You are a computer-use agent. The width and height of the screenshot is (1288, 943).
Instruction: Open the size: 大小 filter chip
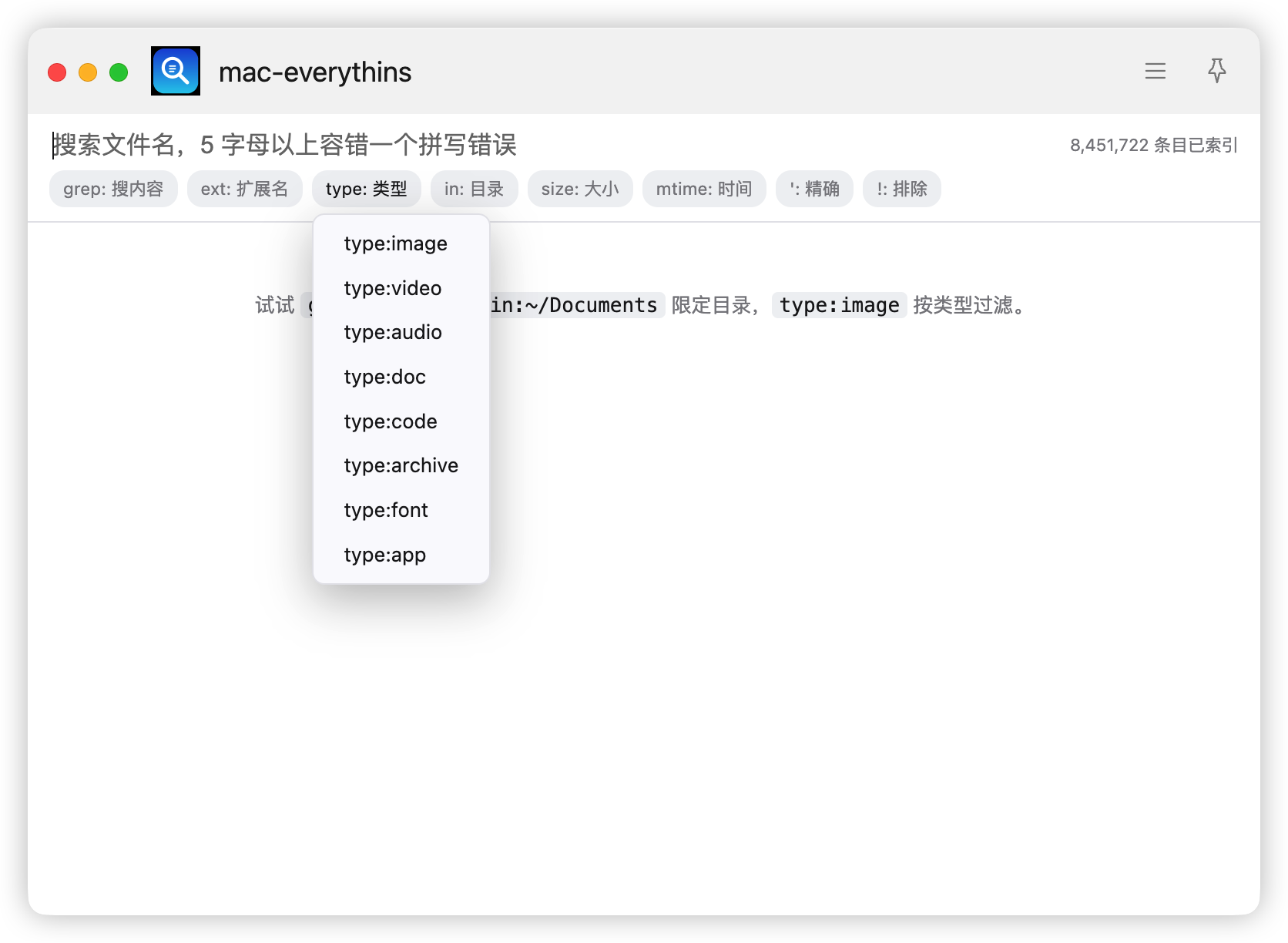coord(580,189)
